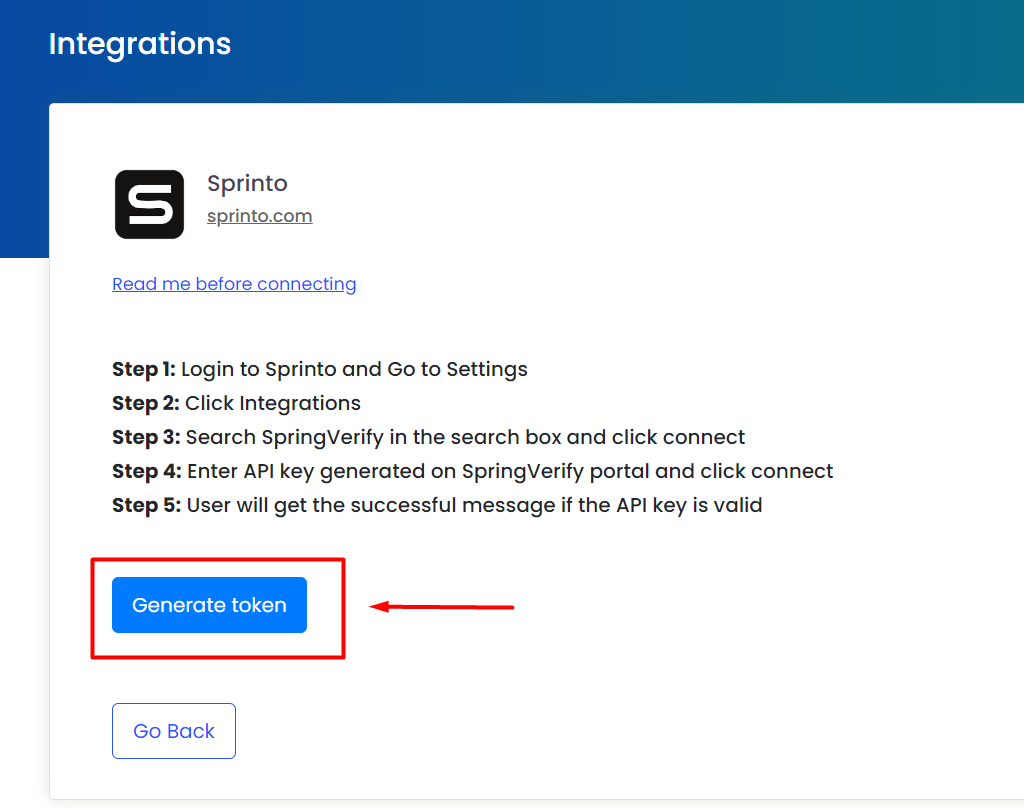The height and width of the screenshot is (808, 1024).
Task: Click the bold Step 5 label
Action: coord(145,505)
